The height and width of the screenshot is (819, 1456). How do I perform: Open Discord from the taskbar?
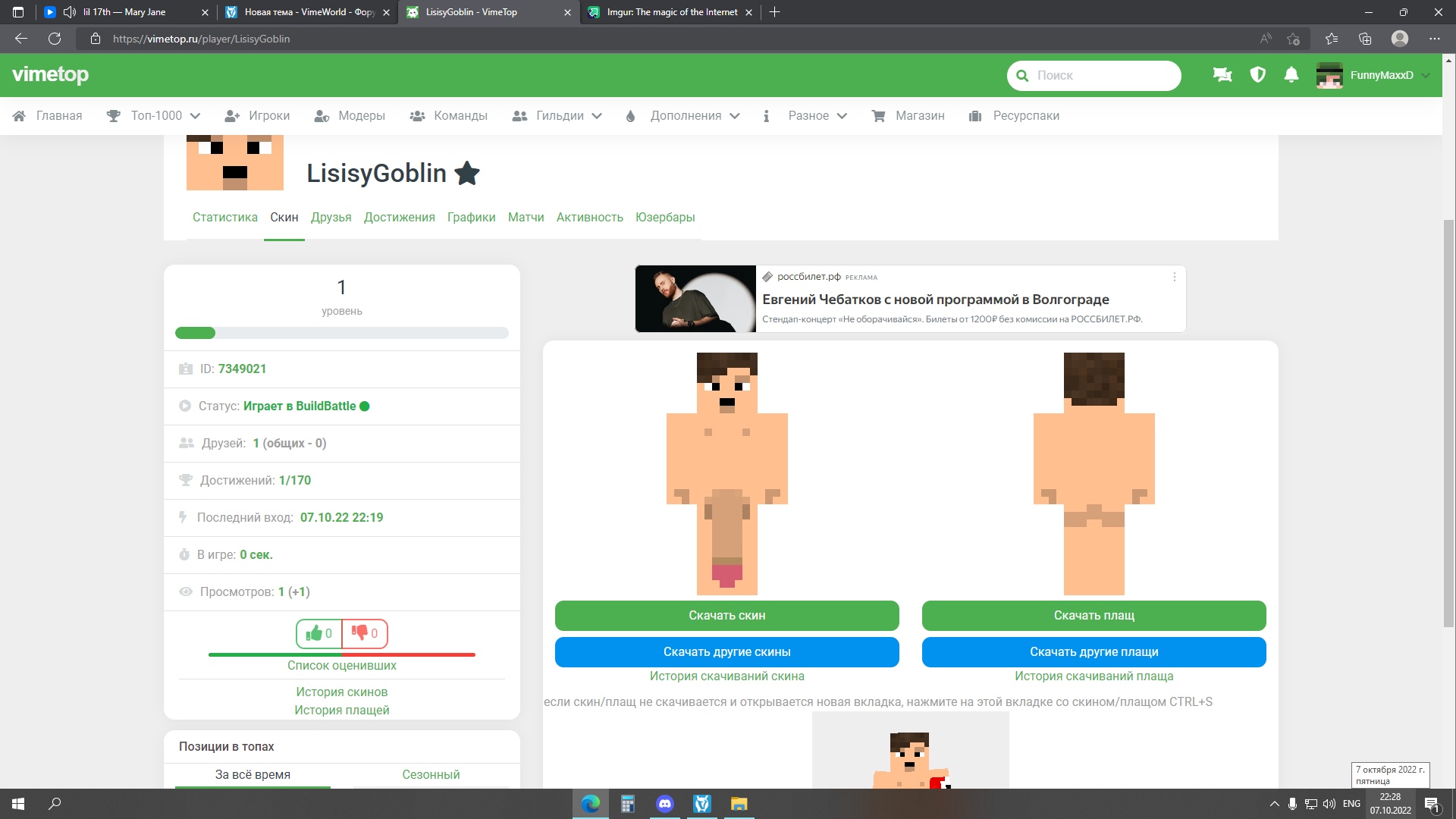click(665, 804)
